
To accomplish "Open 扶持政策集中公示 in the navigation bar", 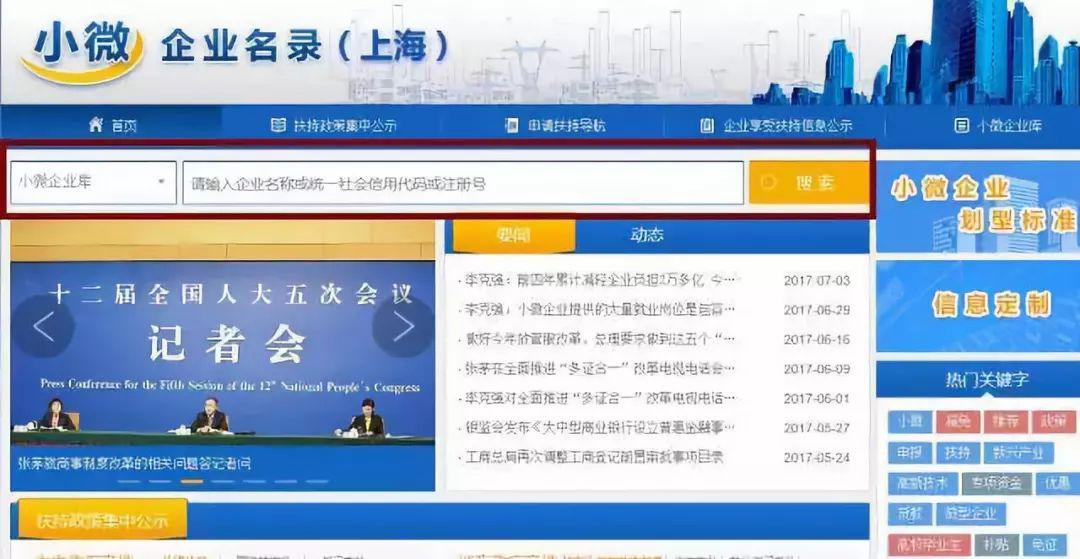I will click(x=333, y=125).
